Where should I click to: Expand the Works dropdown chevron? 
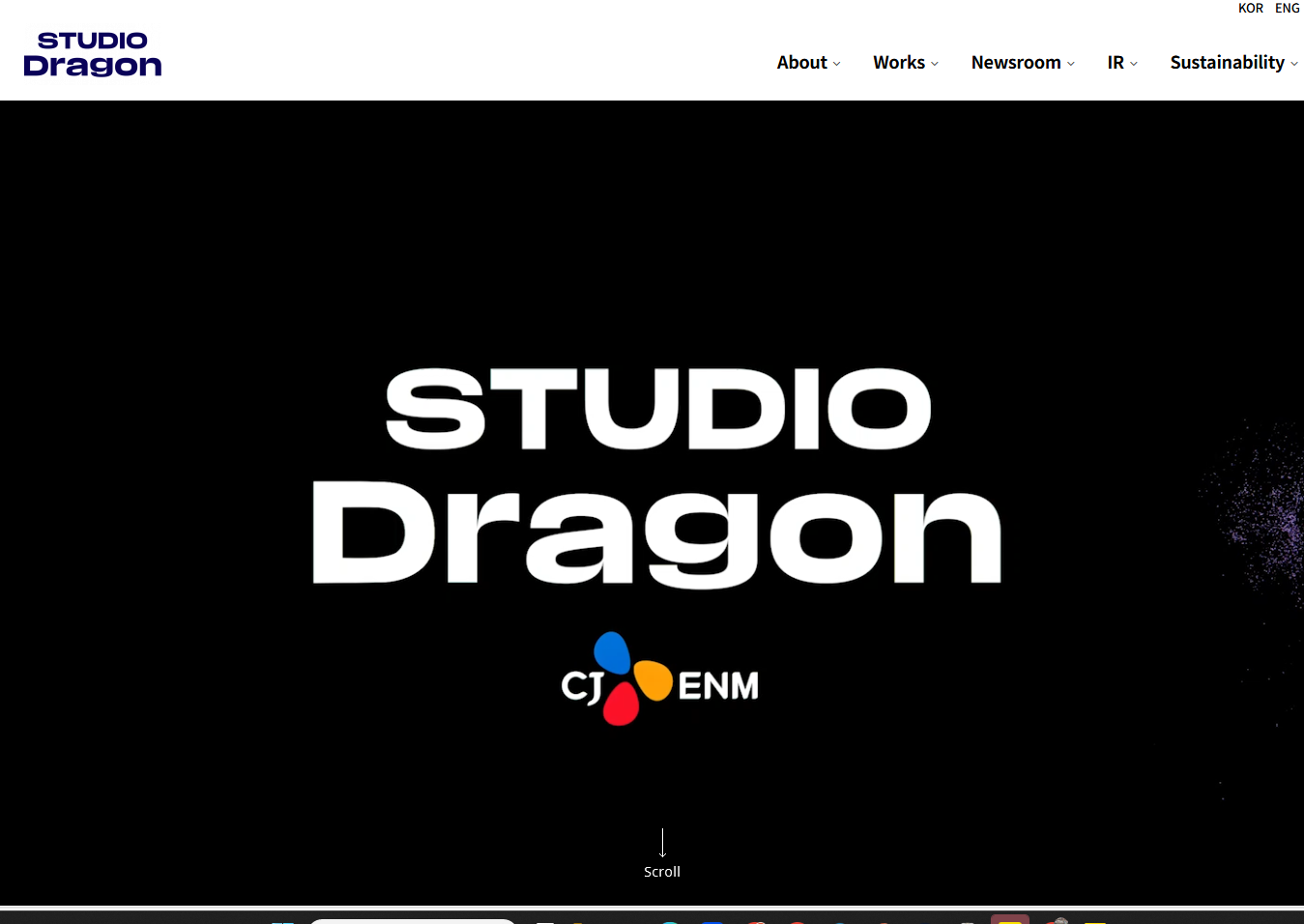point(935,64)
